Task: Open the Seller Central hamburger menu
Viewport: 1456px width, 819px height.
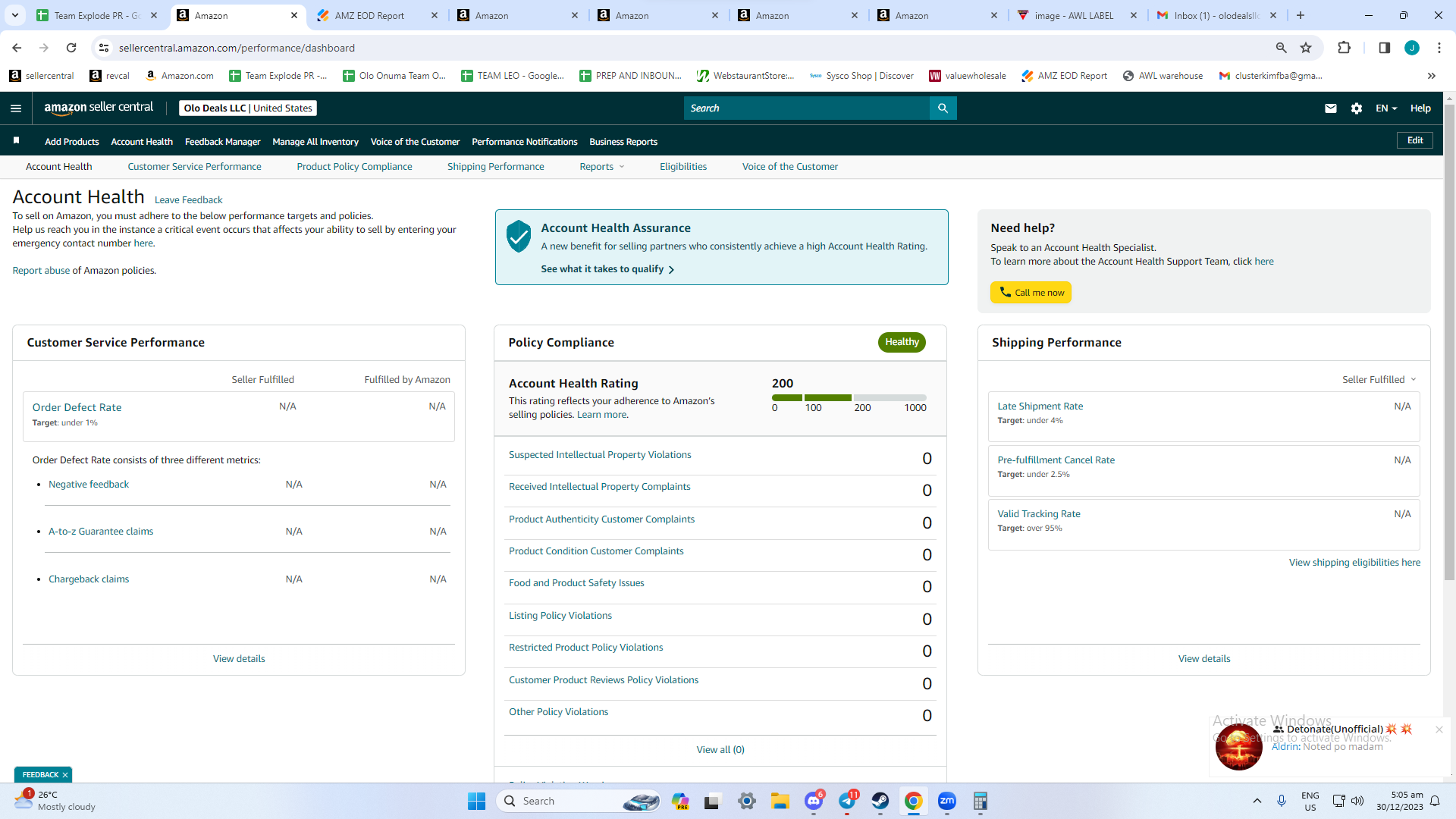Action: coord(15,108)
